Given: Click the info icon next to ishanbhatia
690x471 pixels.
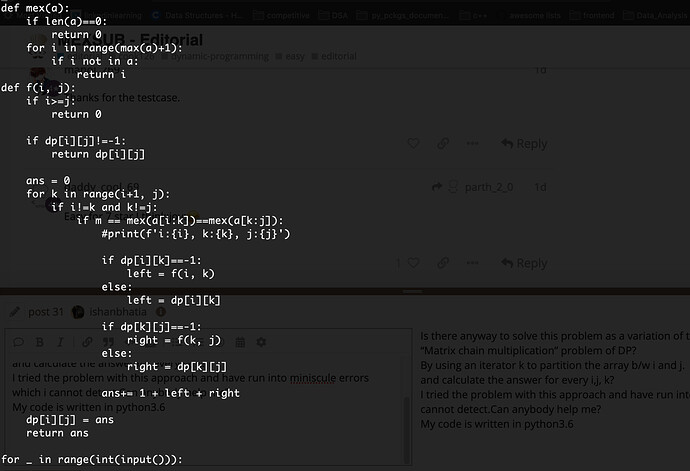Looking at the screenshot, I should (161, 312).
